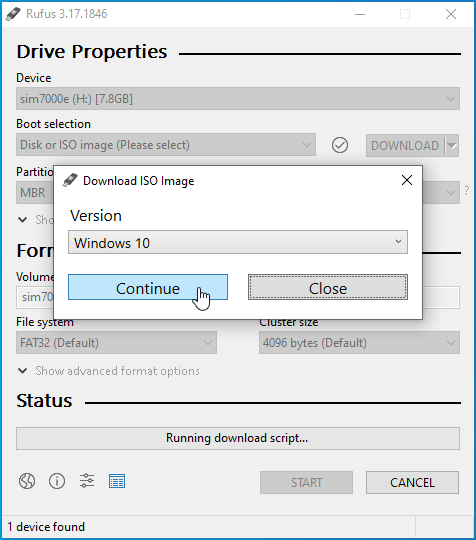The height and width of the screenshot is (540, 476).
Task: Click the Close button in dialog
Action: [x=328, y=287]
